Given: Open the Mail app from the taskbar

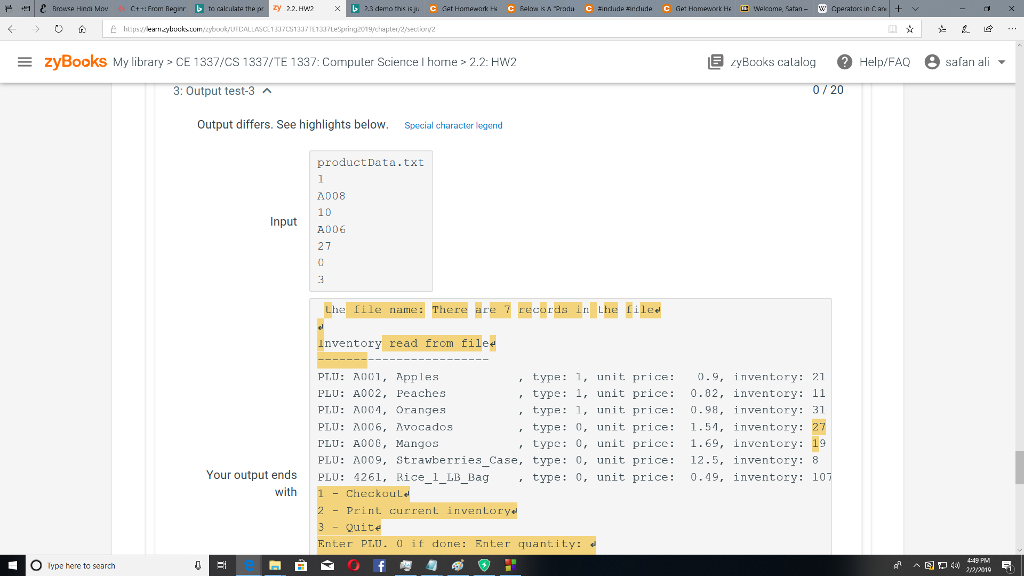Looking at the screenshot, I should [x=326, y=566].
